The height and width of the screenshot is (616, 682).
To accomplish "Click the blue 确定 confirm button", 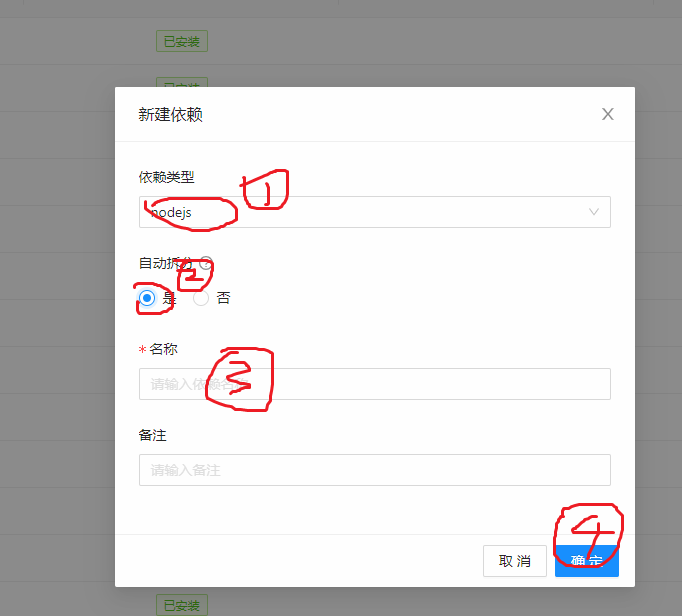I will (x=587, y=561).
